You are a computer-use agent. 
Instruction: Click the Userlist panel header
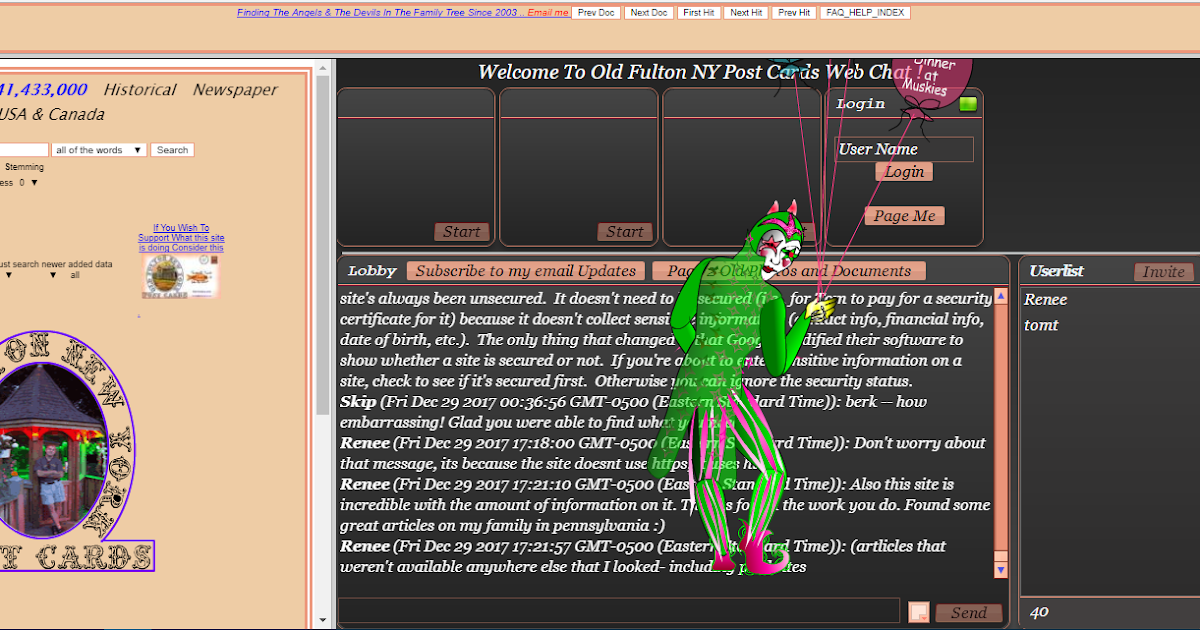1057,271
